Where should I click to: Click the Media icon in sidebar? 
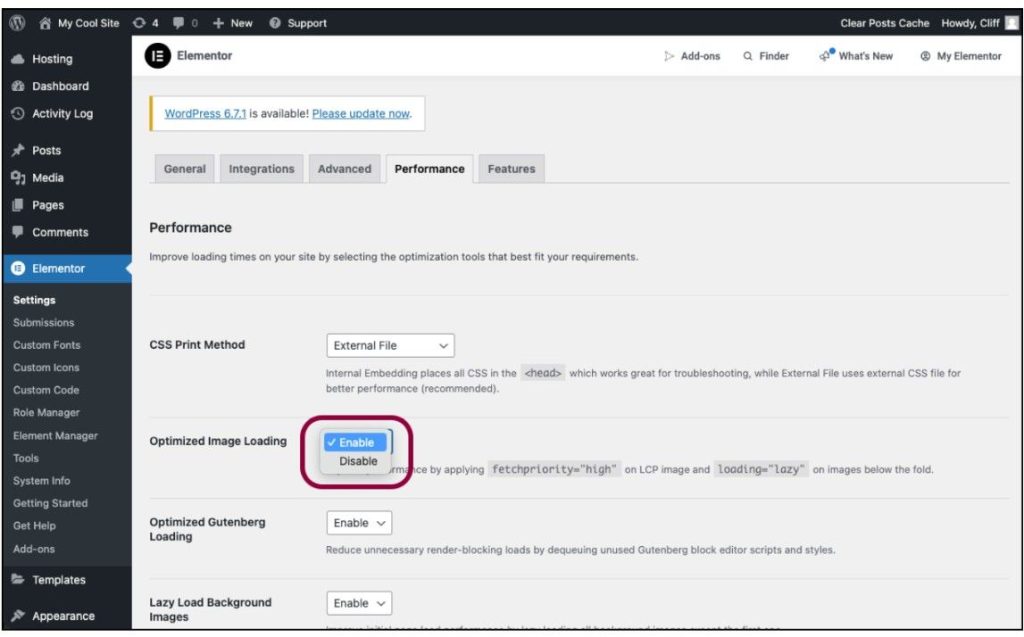pyautogui.click(x=18, y=178)
